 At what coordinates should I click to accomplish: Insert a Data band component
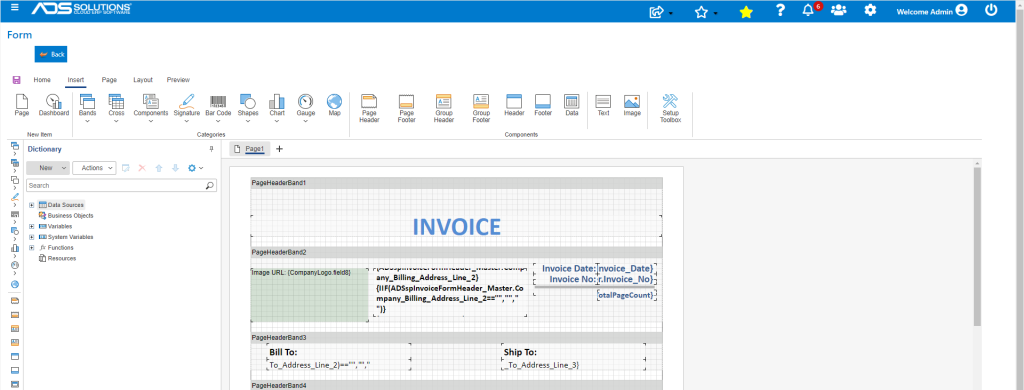click(x=571, y=106)
